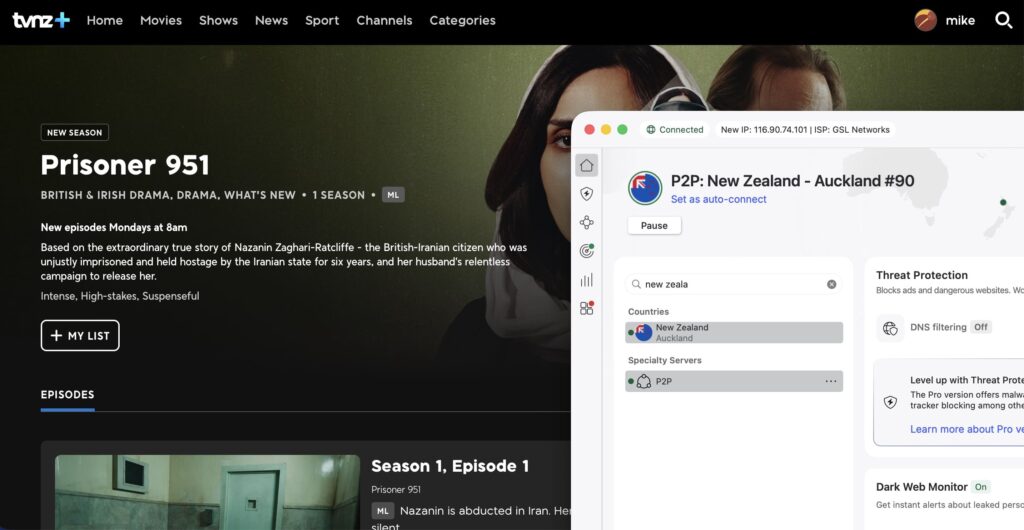Click the TVNZ+ logo
Image resolution: width=1024 pixels, height=530 pixels.
40,20
